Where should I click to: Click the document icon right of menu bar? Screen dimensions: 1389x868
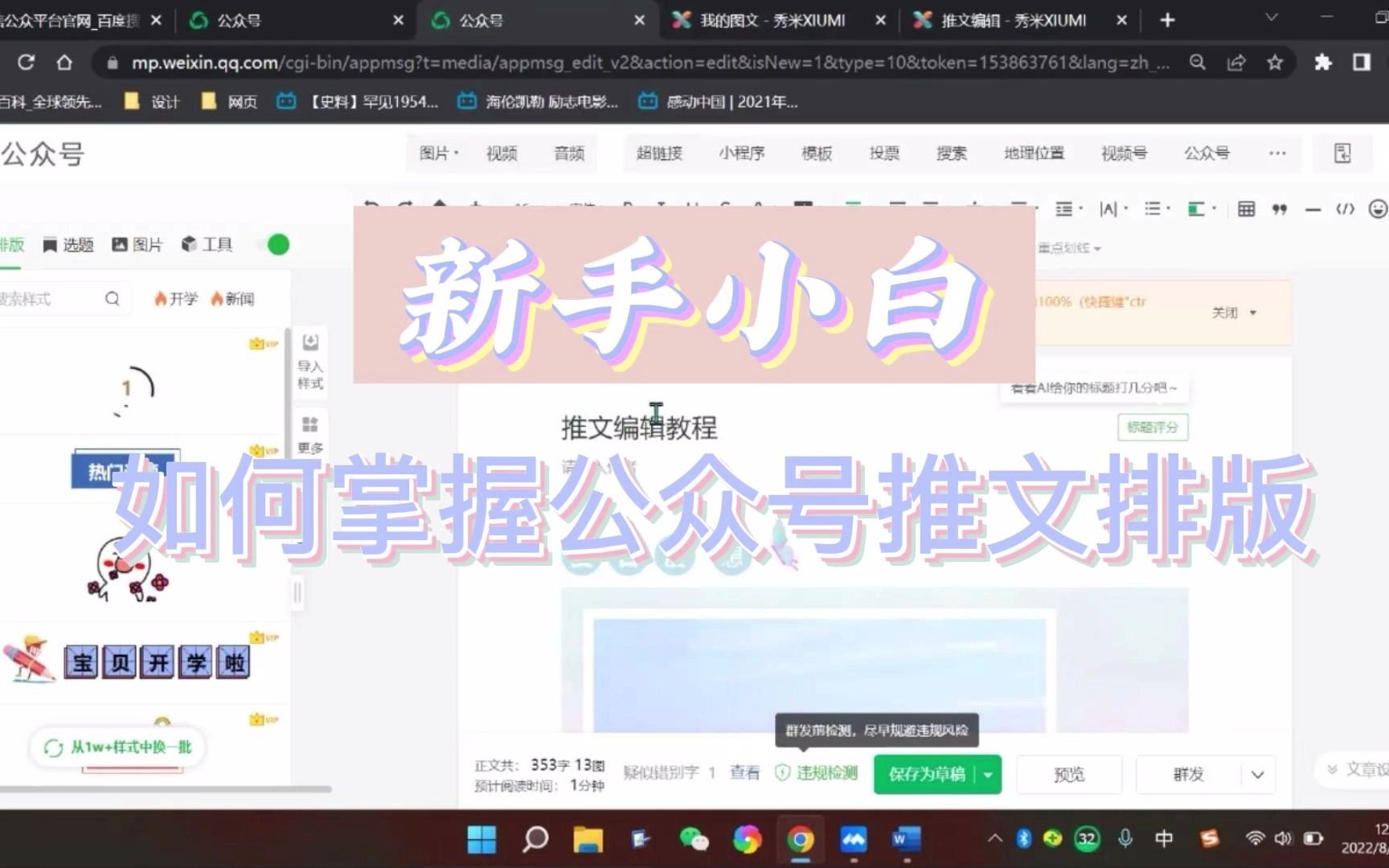[1342, 154]
